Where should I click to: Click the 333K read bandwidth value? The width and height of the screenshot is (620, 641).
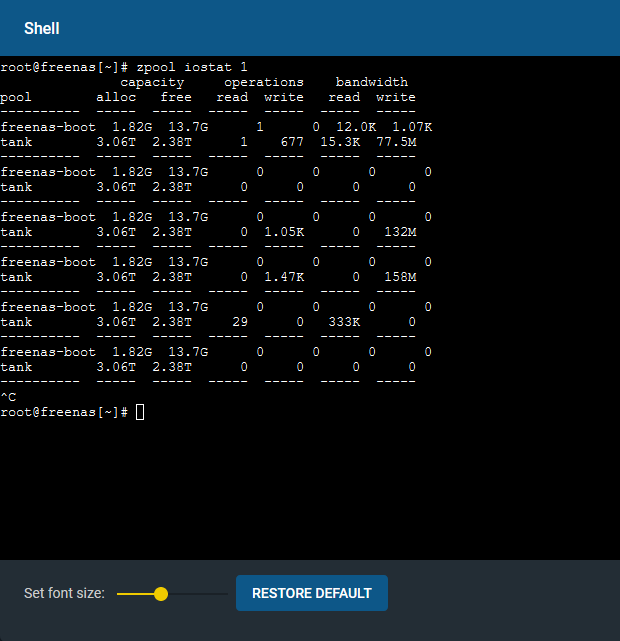point(344,322)
